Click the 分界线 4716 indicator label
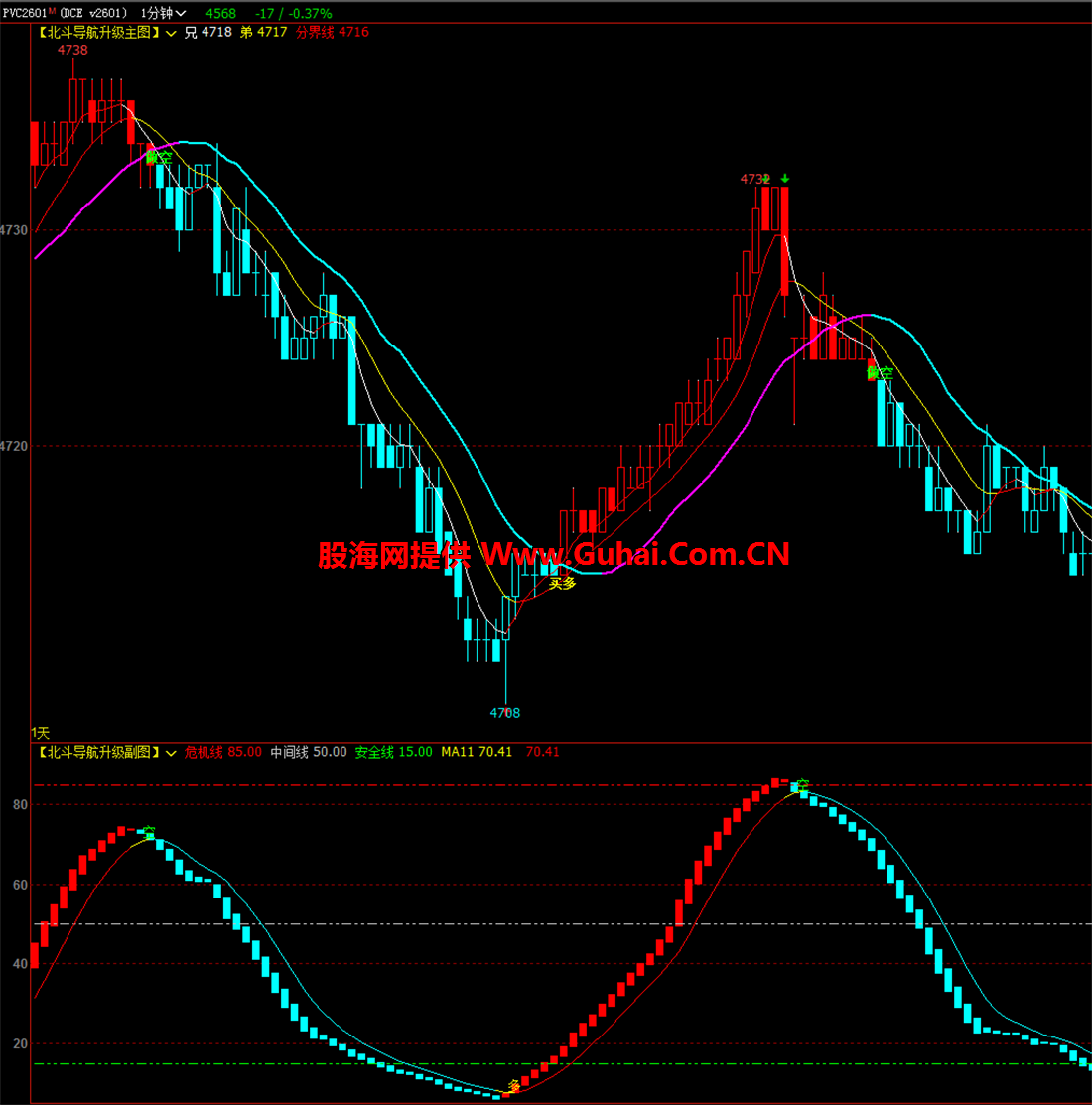1092x1105 pixels. pos(333,32)
